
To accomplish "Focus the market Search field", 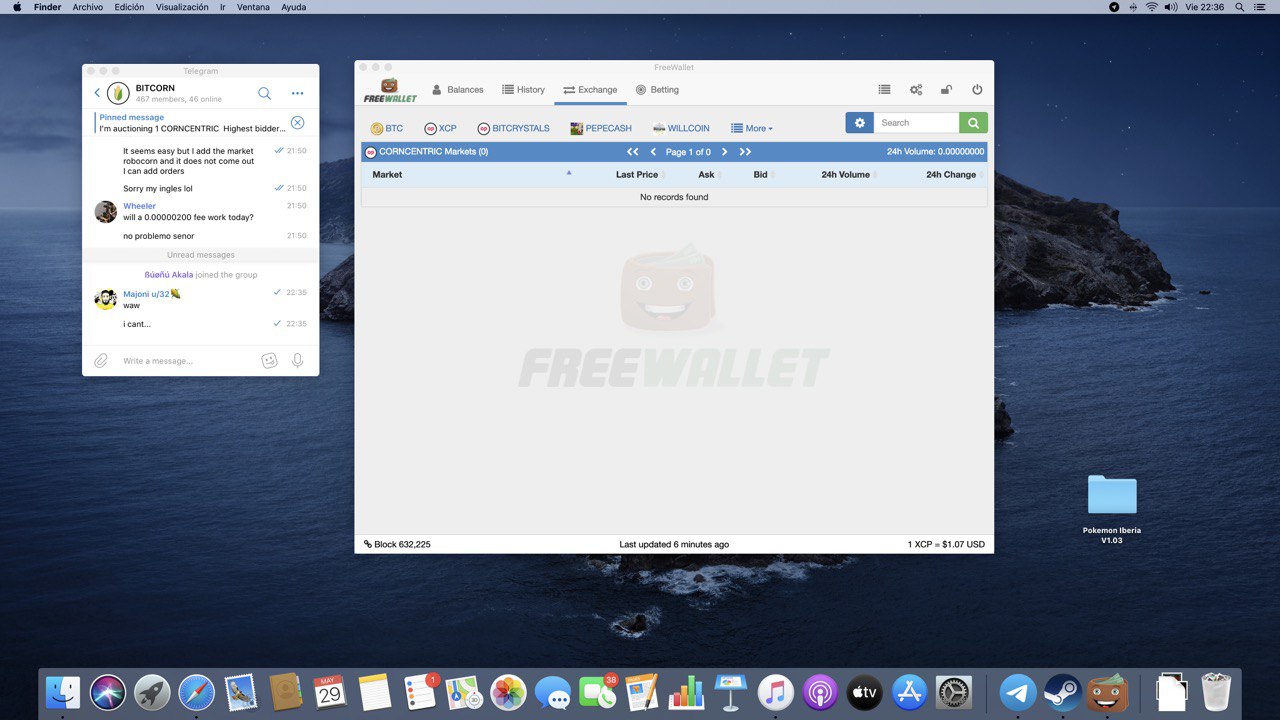I will point(917,123).
